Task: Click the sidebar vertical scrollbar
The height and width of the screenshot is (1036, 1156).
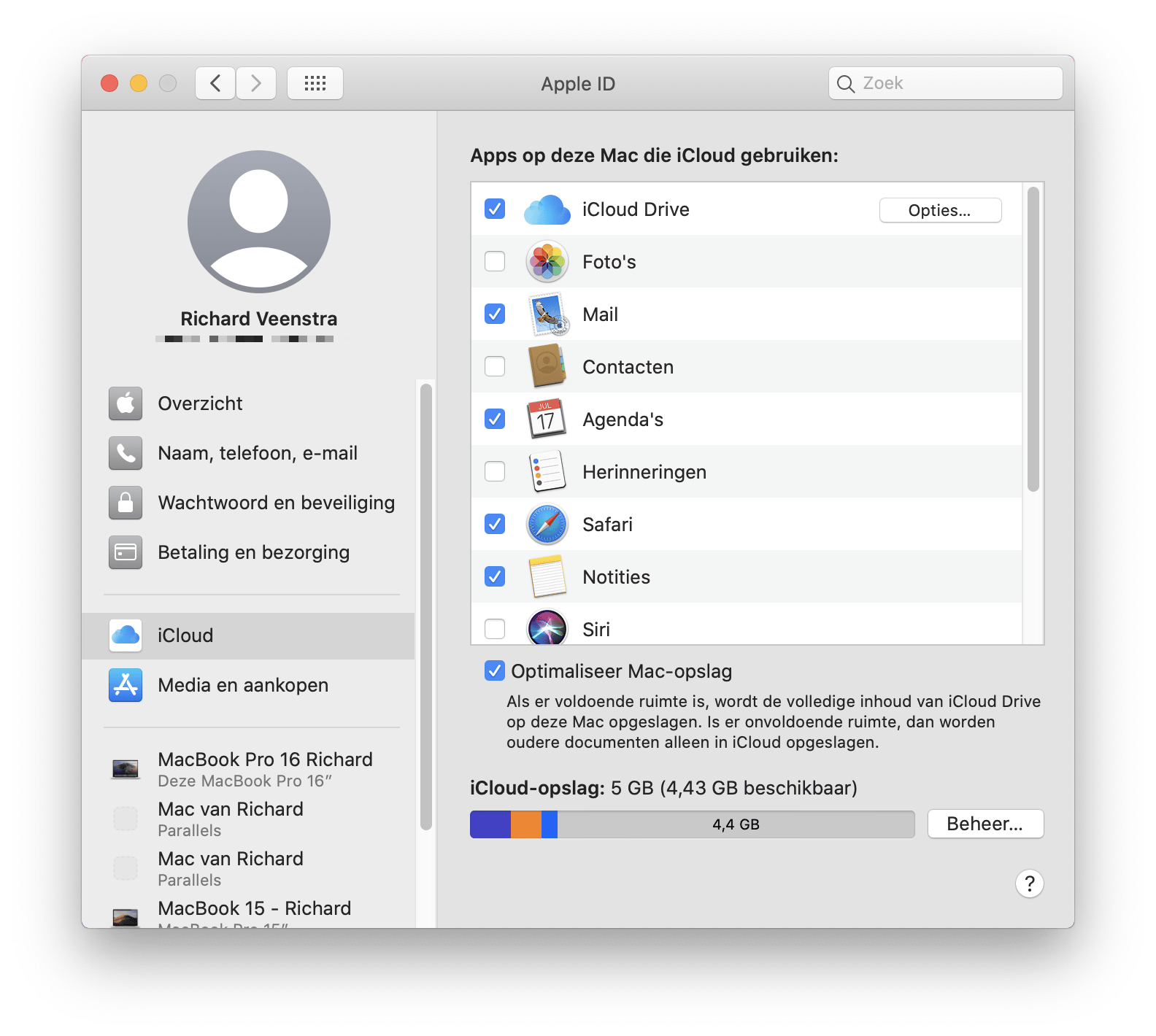Action: pyautogui.click(x=426, y=607)
